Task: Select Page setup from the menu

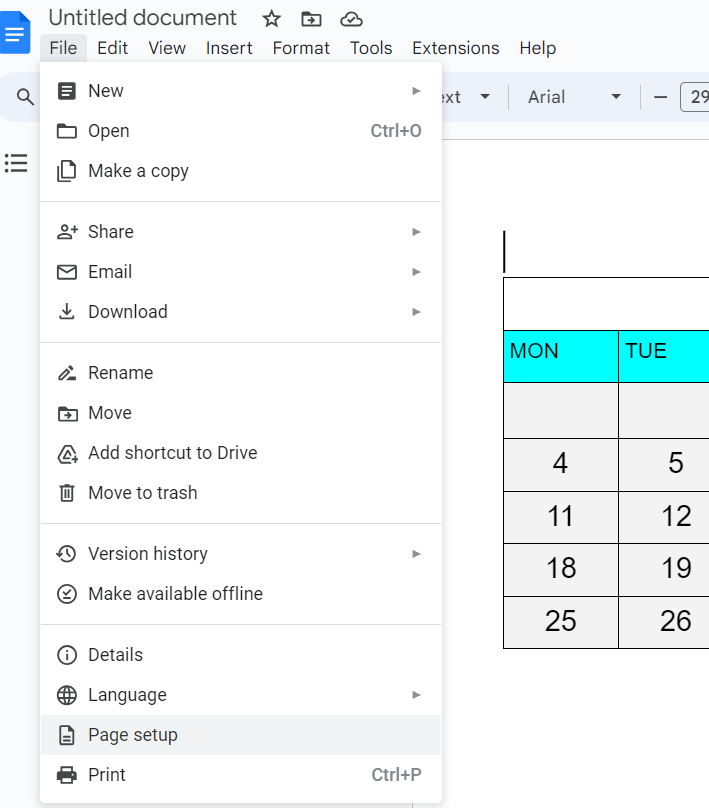Action: click(133, 735)
